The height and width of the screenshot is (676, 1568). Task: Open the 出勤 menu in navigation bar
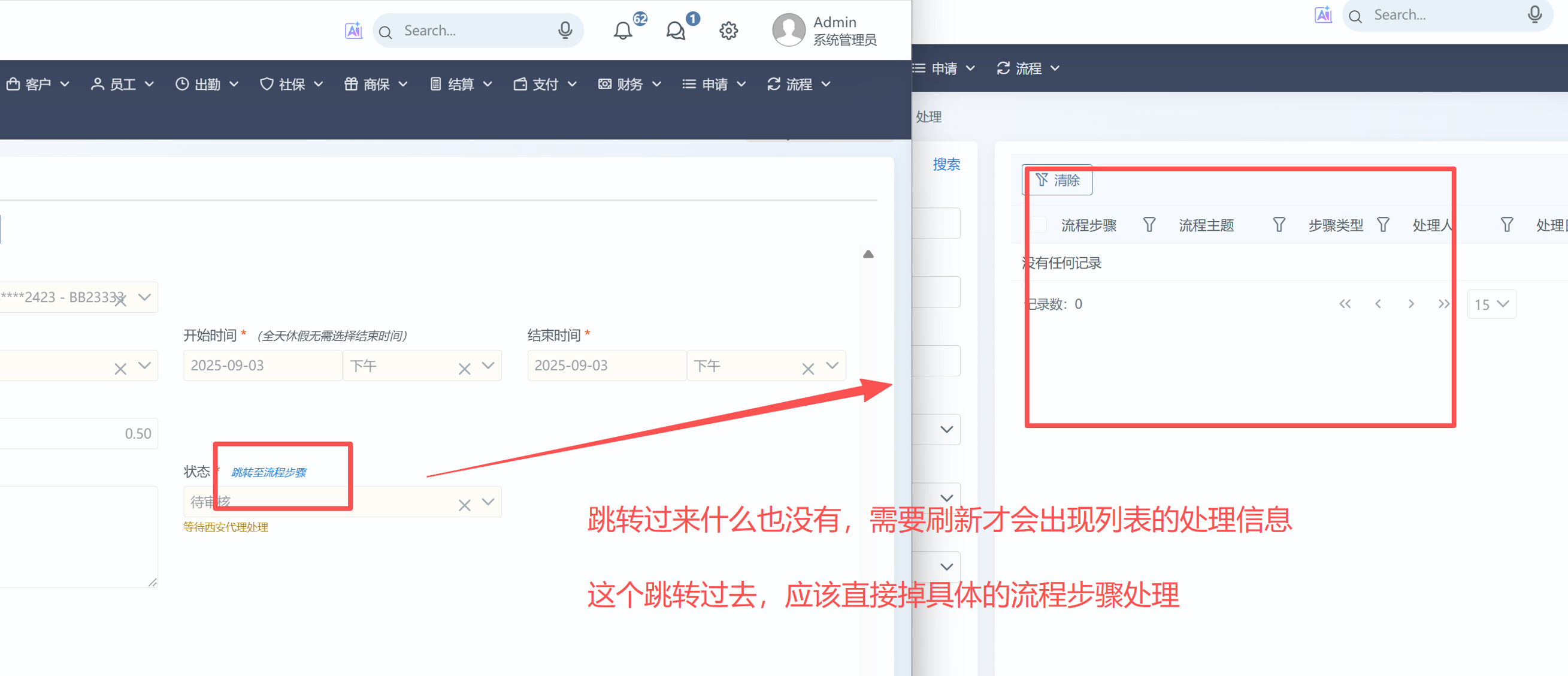pos(207,84)
